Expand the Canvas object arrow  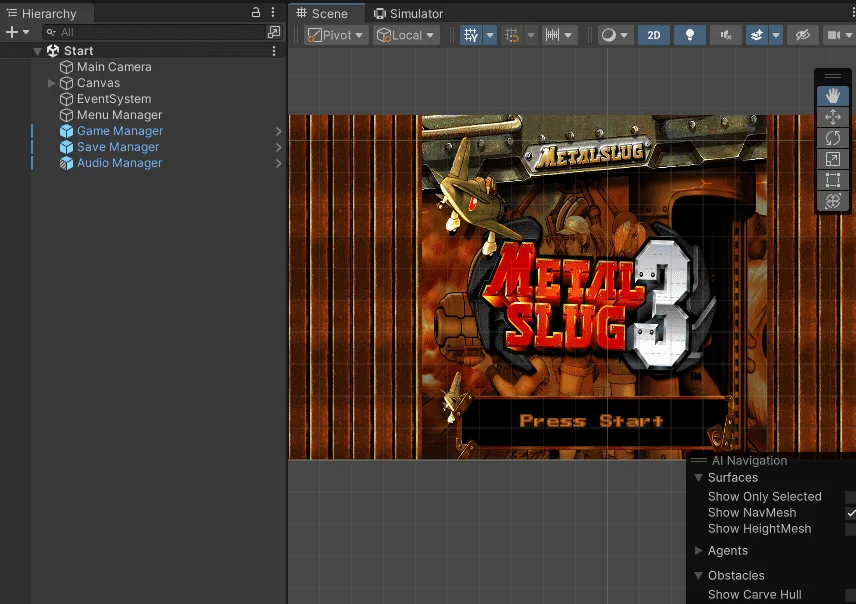pos(51,83)
